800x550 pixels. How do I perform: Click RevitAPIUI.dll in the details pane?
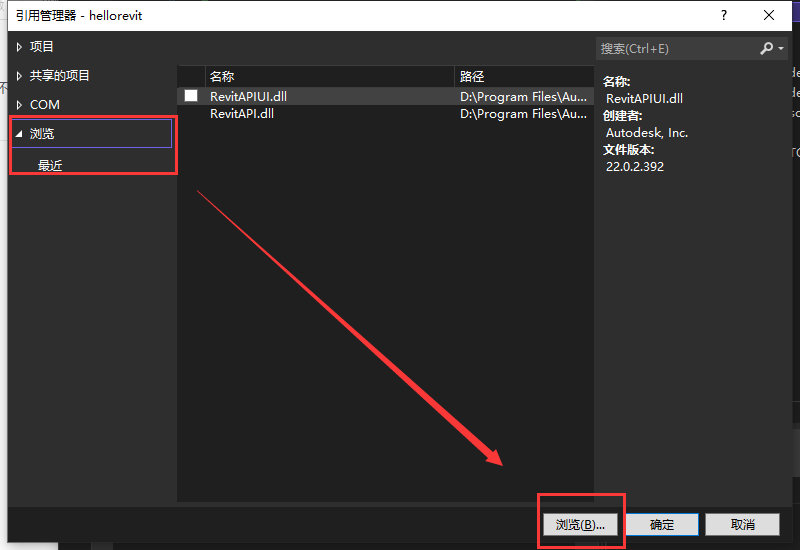644,98
